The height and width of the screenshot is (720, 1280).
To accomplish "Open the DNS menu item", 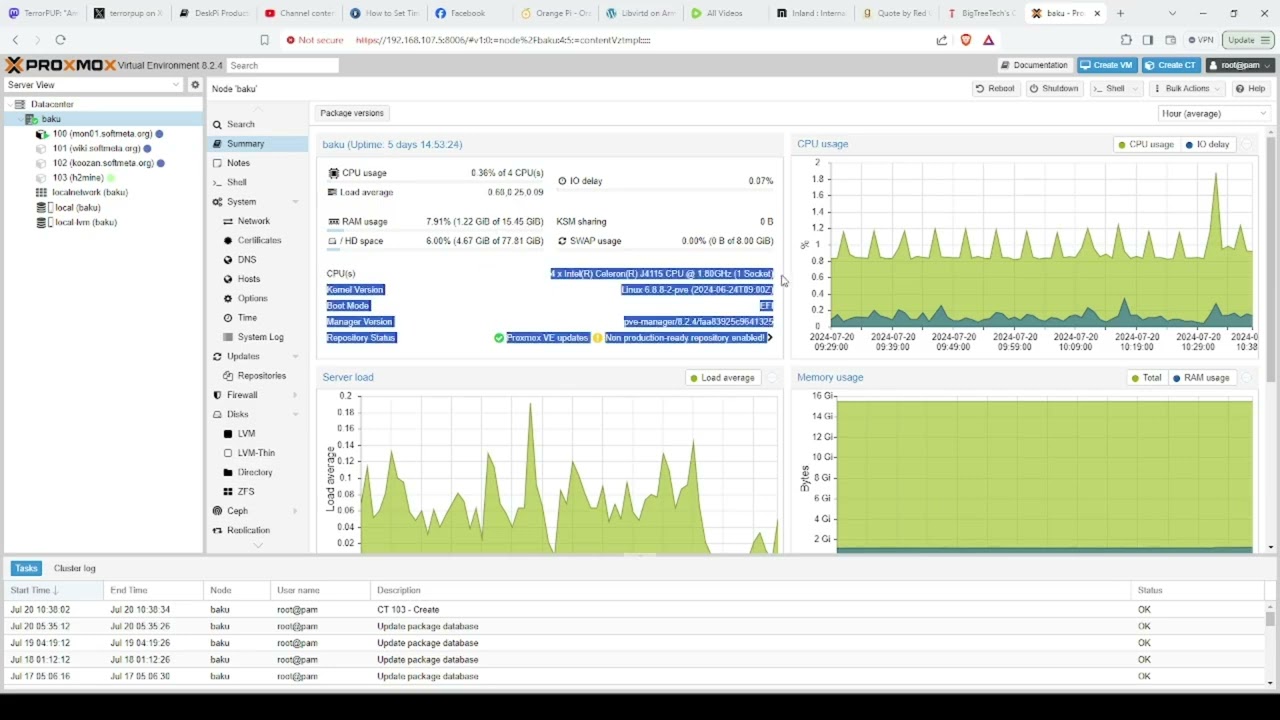I will coord(258,259).
